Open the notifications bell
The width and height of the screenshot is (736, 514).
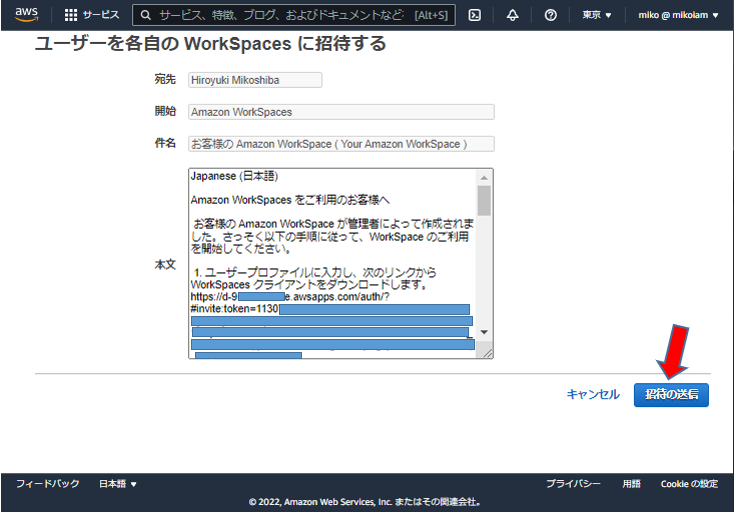(513, 15)
